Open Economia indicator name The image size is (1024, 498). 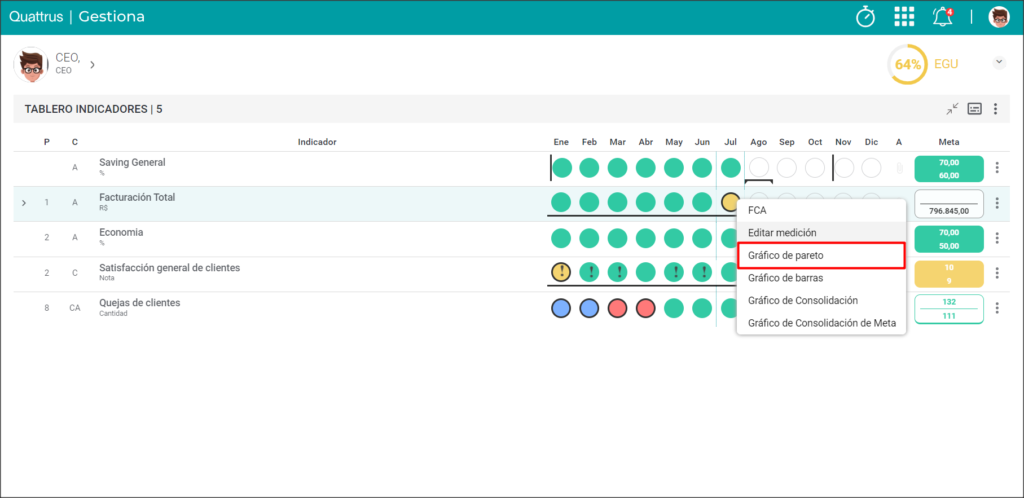121,232
